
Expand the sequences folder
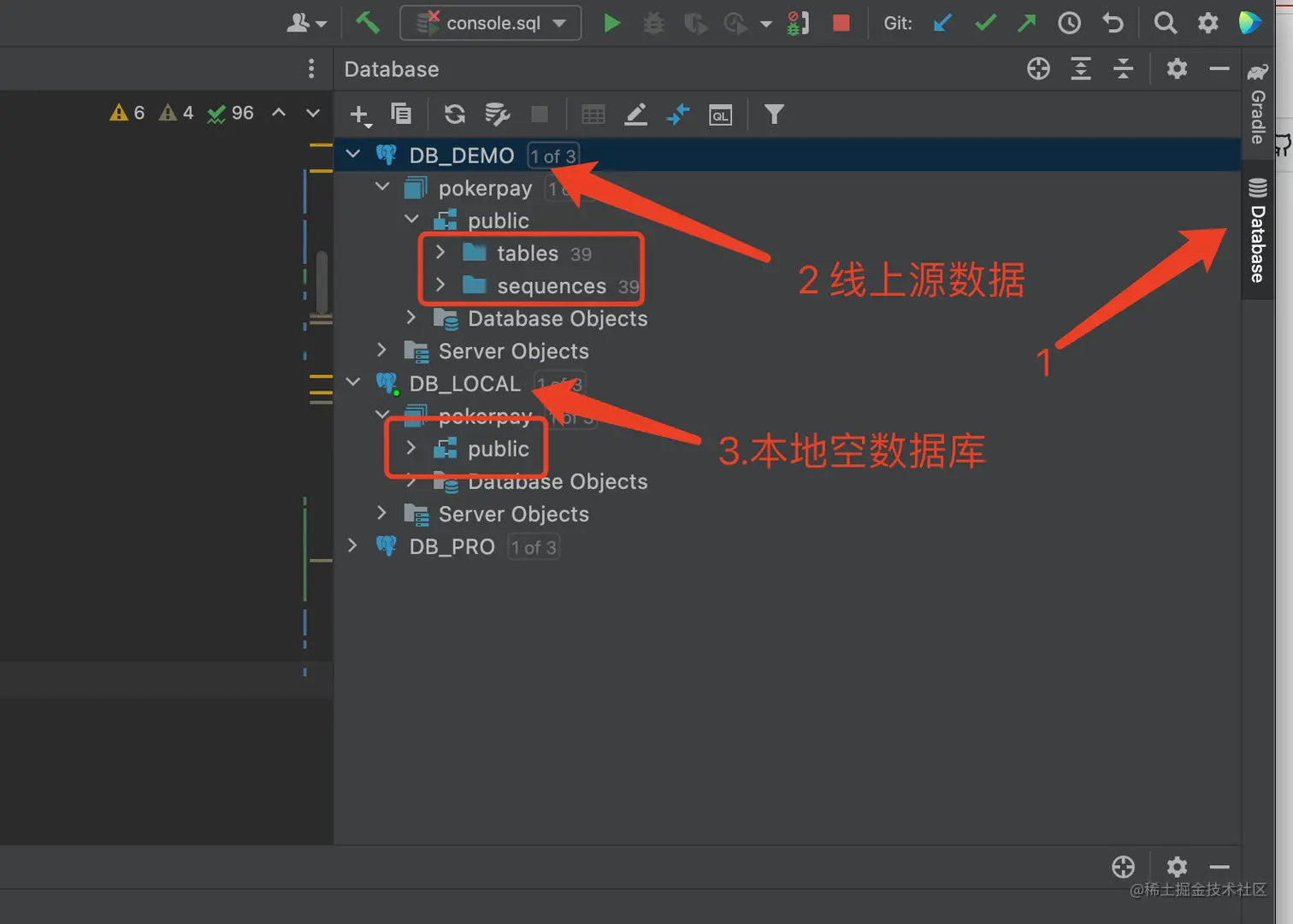440,285
